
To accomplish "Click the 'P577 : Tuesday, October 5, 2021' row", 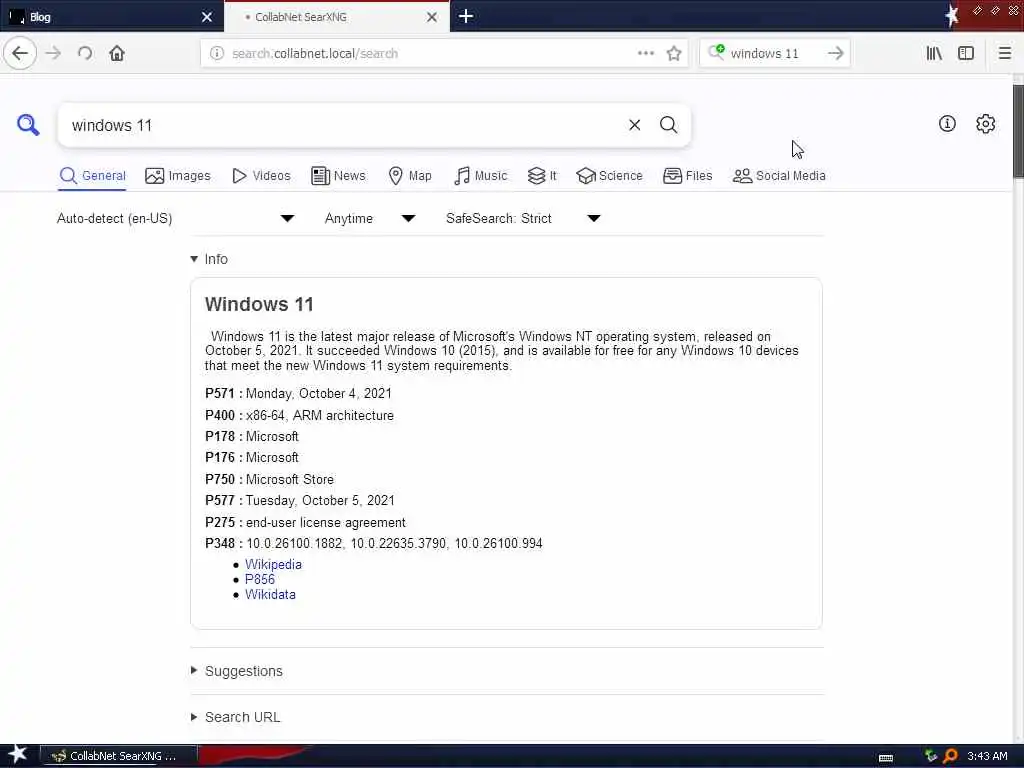I will (300, 500).
